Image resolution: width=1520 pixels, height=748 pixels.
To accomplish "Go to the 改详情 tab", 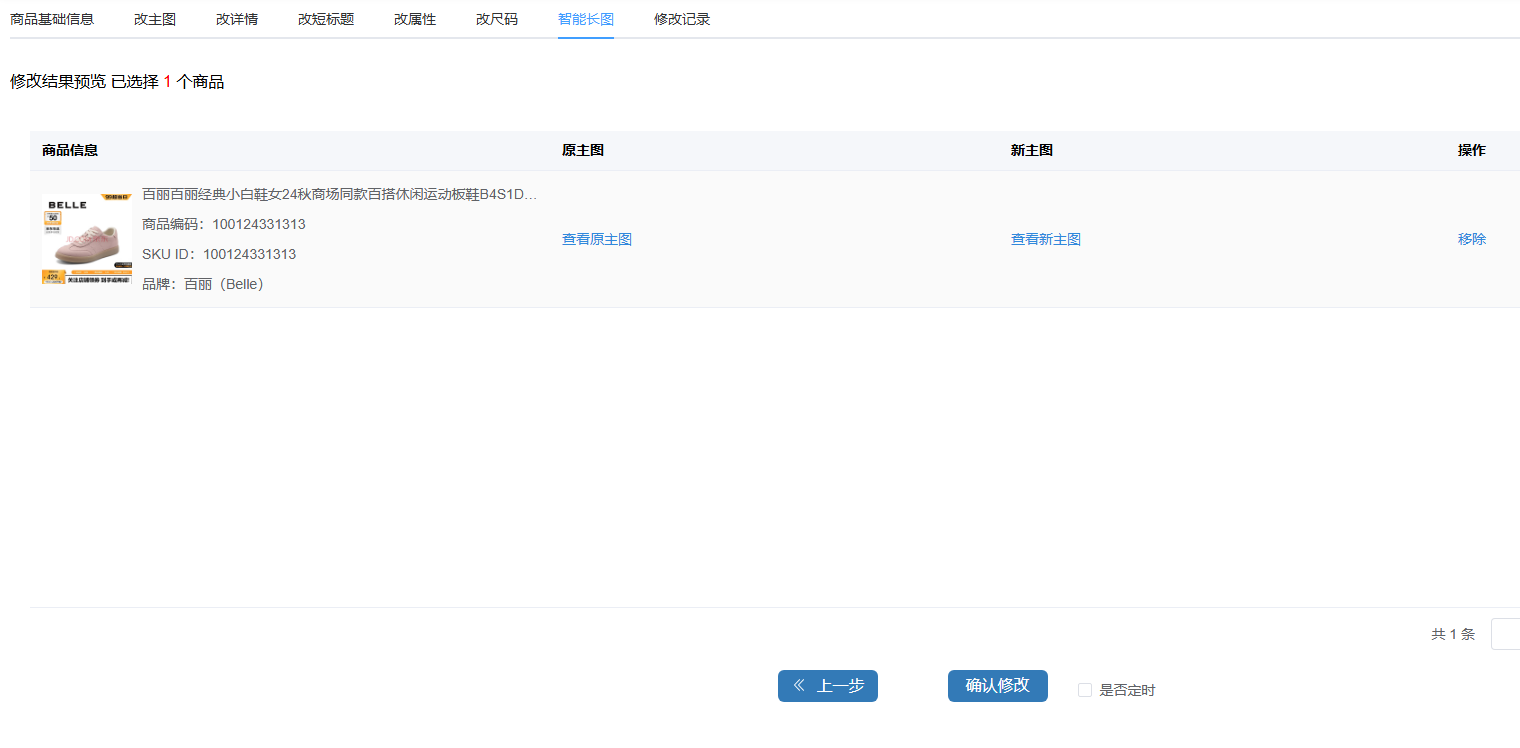I will pyautogui.click(x=237, y=19).
